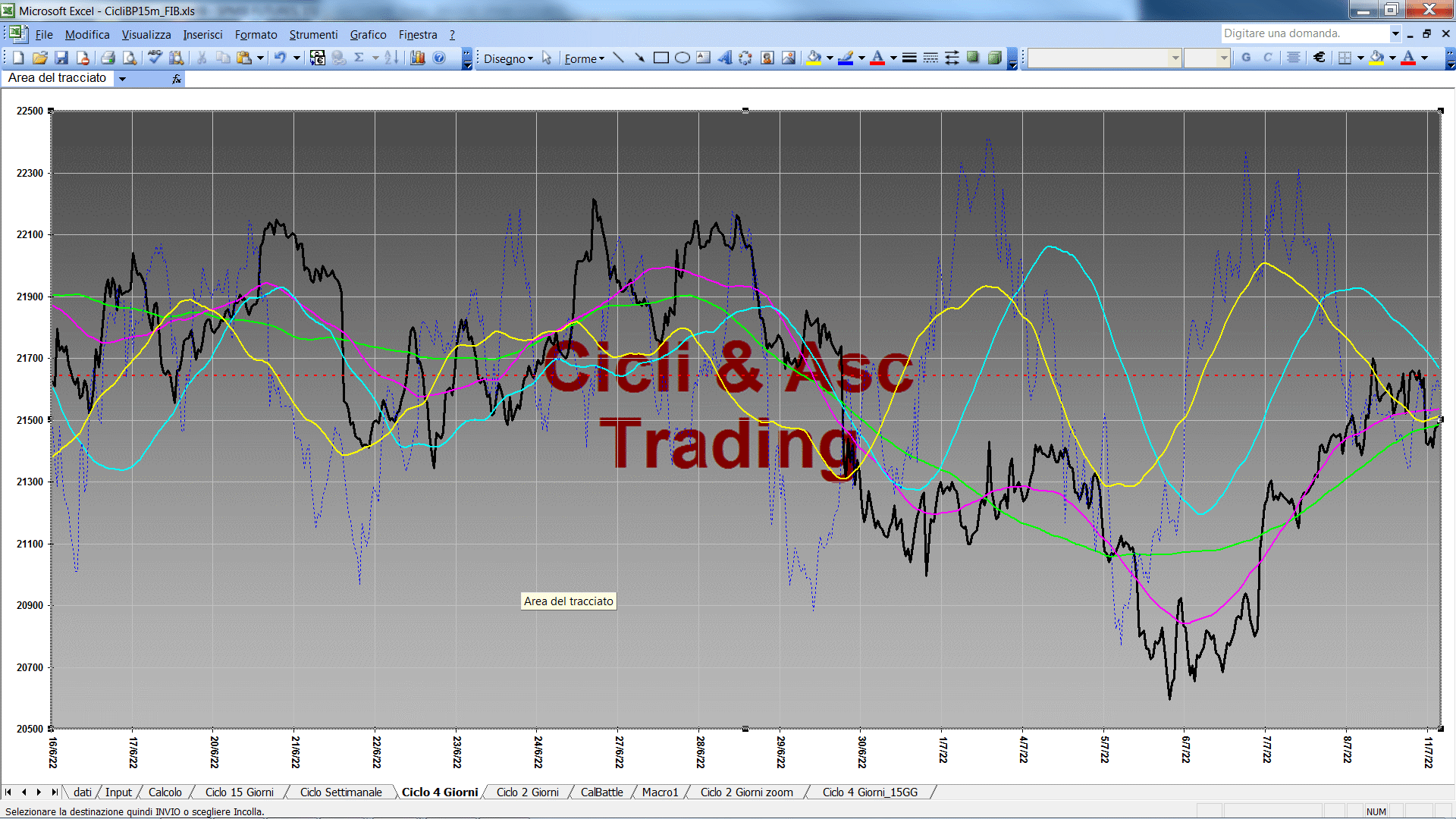The width and height of the screenshot is (1456, 819).
Task: Click the Digitare una domanda field
Action: (x=1304, y=33)
